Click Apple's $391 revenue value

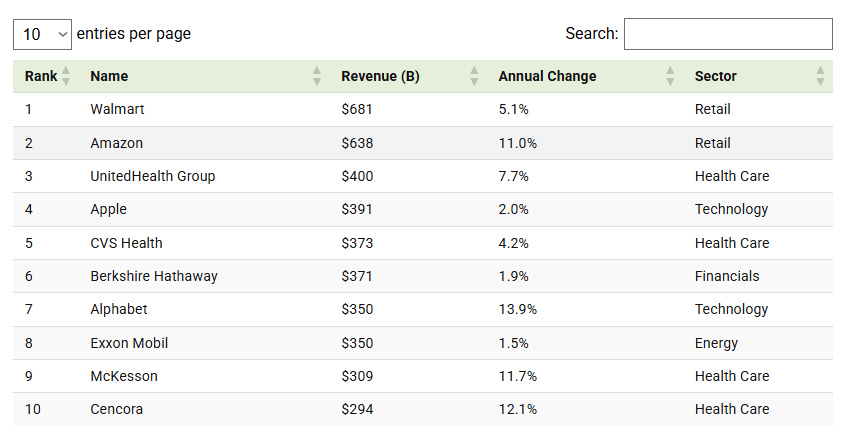click(x=357, y=209)
